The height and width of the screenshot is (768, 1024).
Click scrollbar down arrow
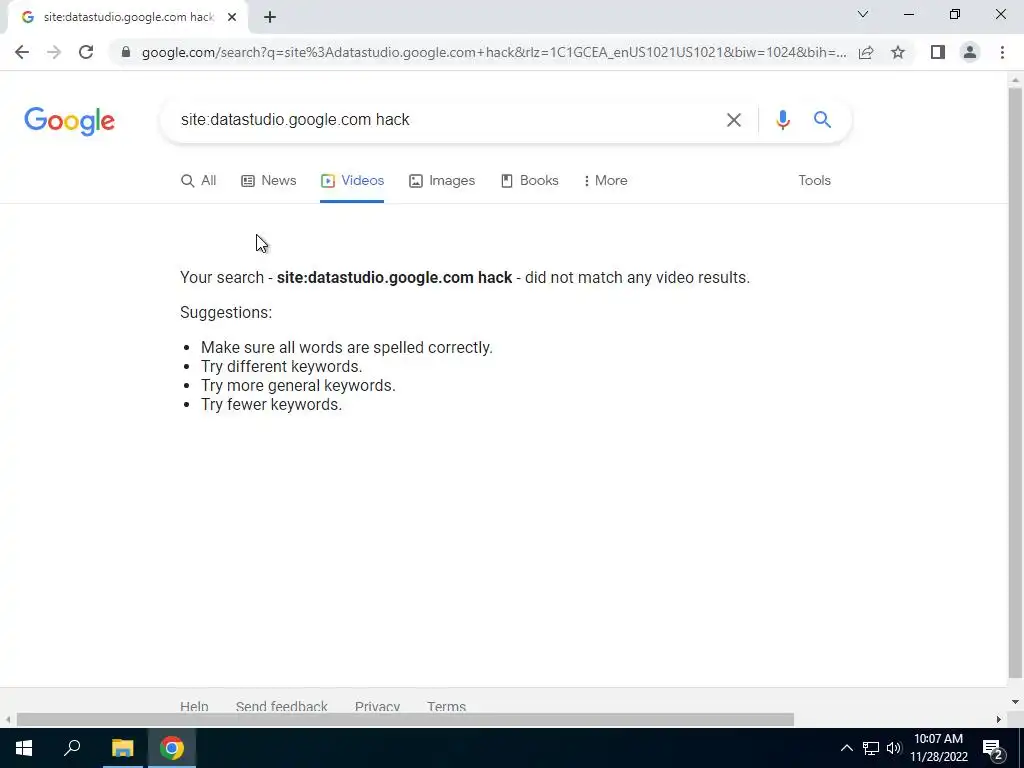[1015, 702]
